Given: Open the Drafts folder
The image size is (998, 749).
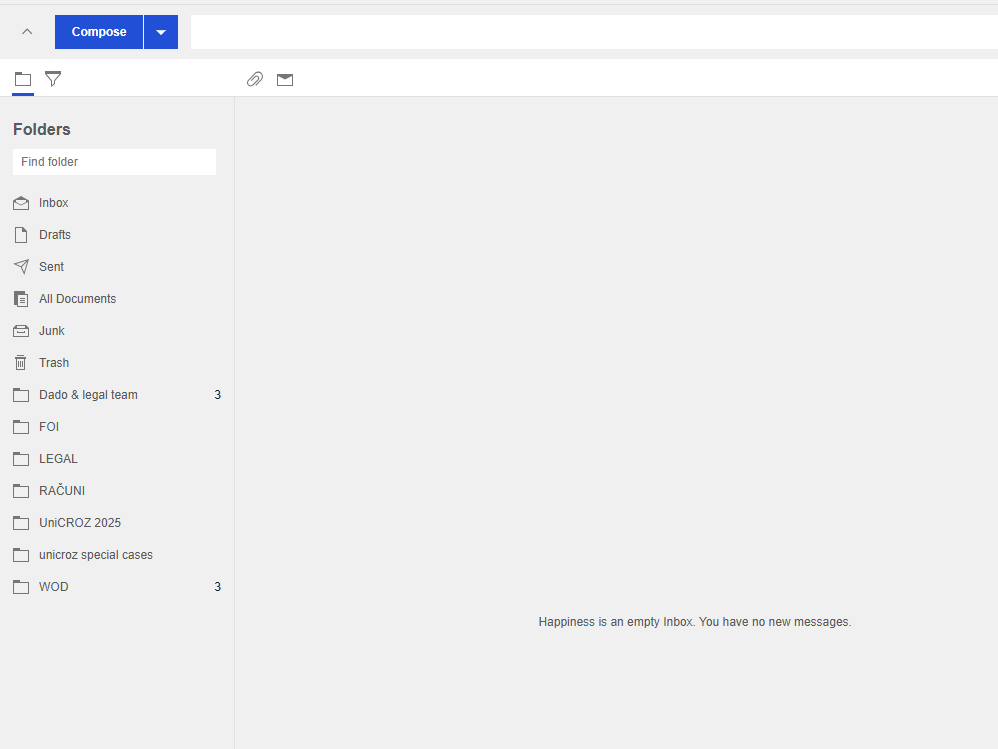Looking at the screenshot, I should tap(117, 235).
